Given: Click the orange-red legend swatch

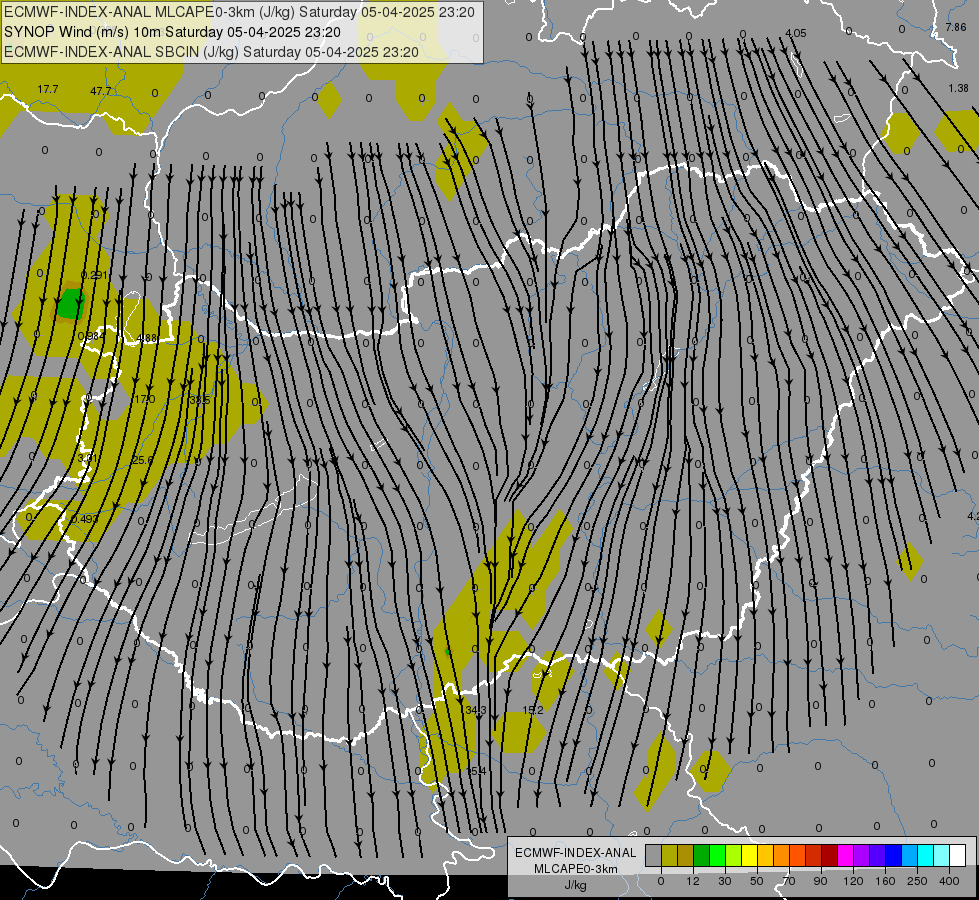Looking at the screenshot, I should coord(798,855).
